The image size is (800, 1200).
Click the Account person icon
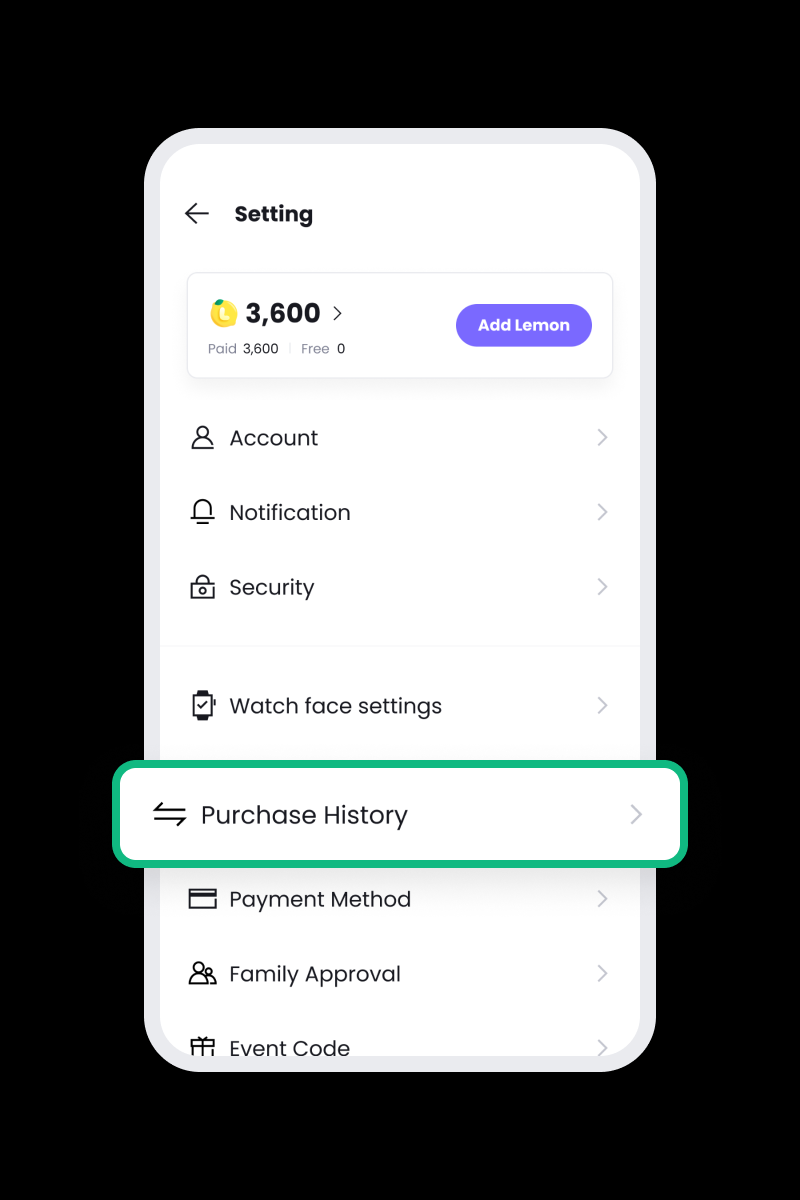click(202, 438)
